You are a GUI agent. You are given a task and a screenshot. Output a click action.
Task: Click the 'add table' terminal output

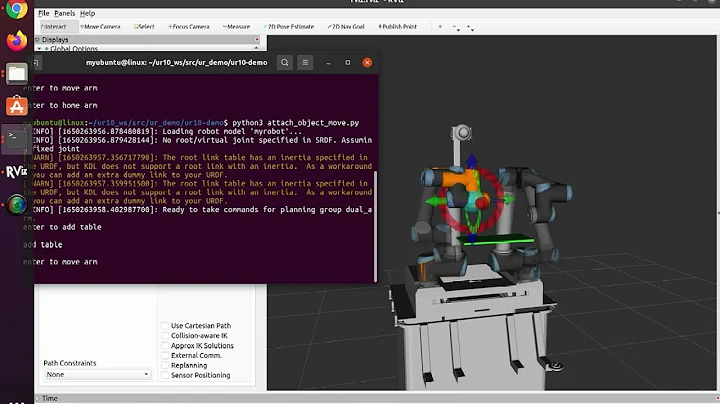[43, 245]
